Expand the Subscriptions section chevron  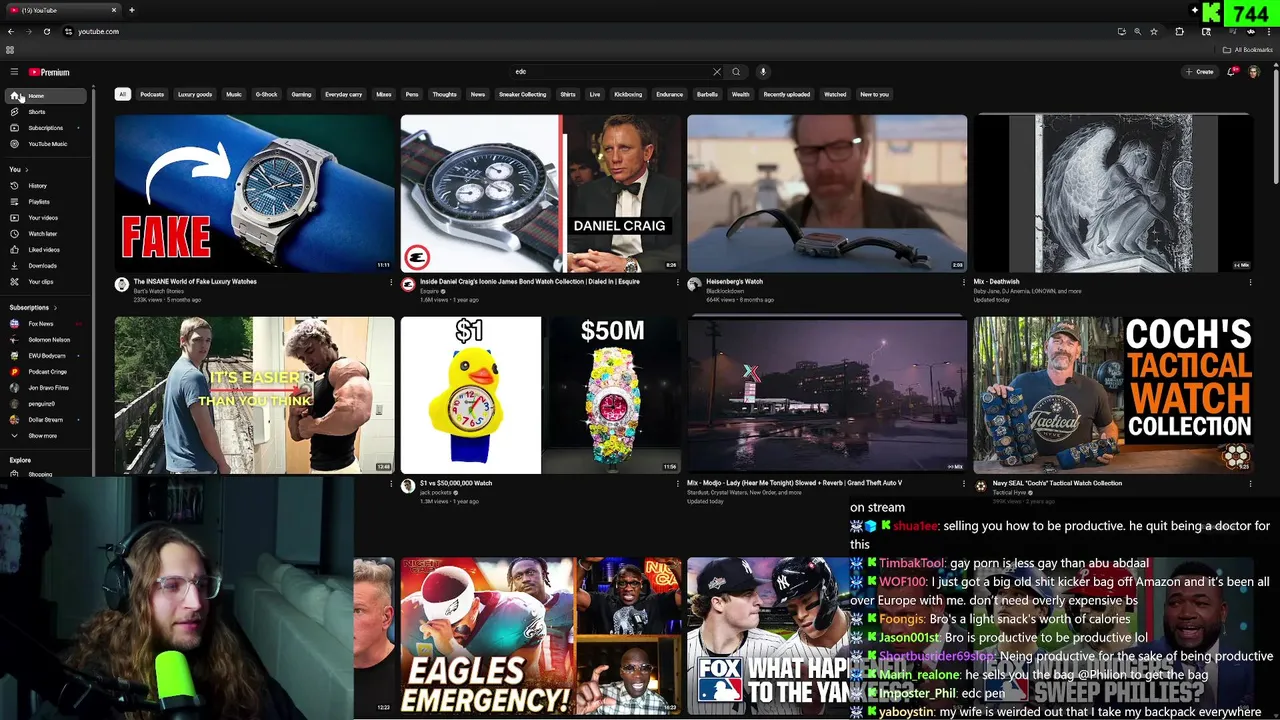pyautogui.click(x=55, y=308)
